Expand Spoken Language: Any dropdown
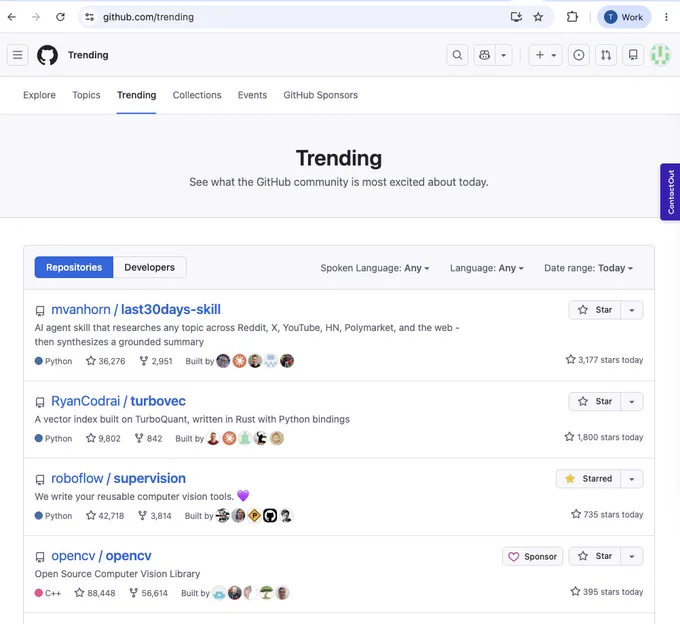The height and width of the screenshot is (624, 680). click(375, 268)
